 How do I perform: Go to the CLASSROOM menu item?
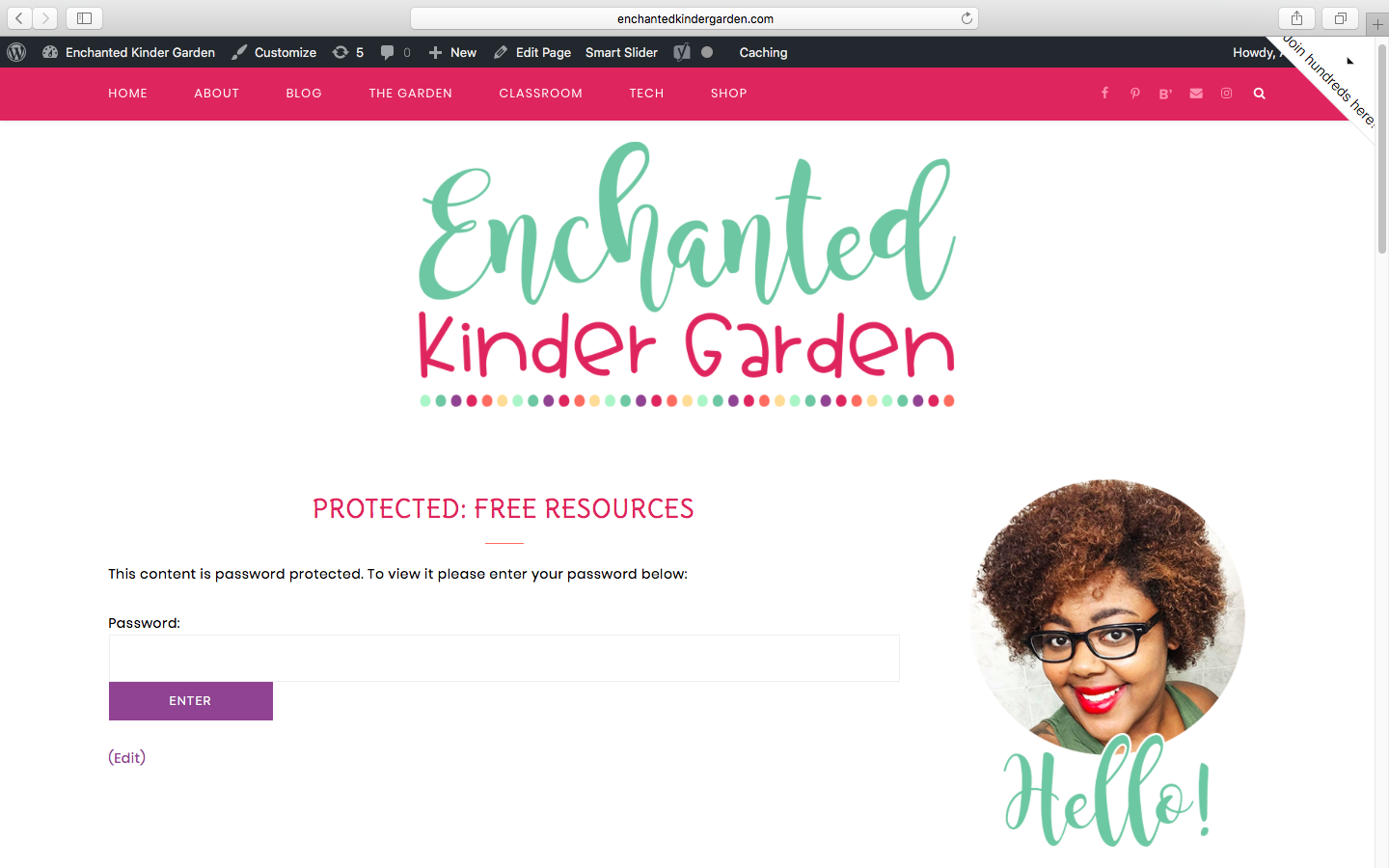[540, 94]
